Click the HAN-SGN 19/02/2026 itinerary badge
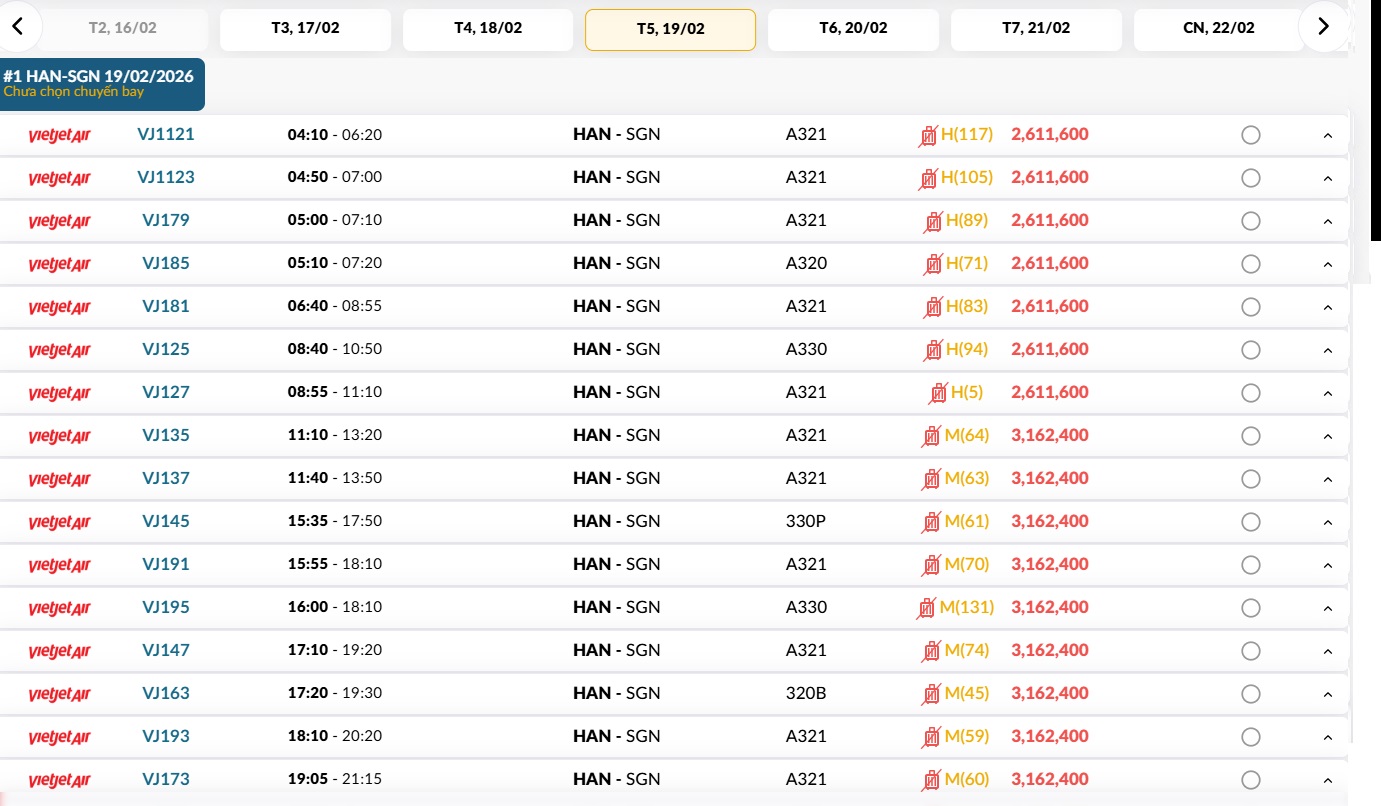 102,84
